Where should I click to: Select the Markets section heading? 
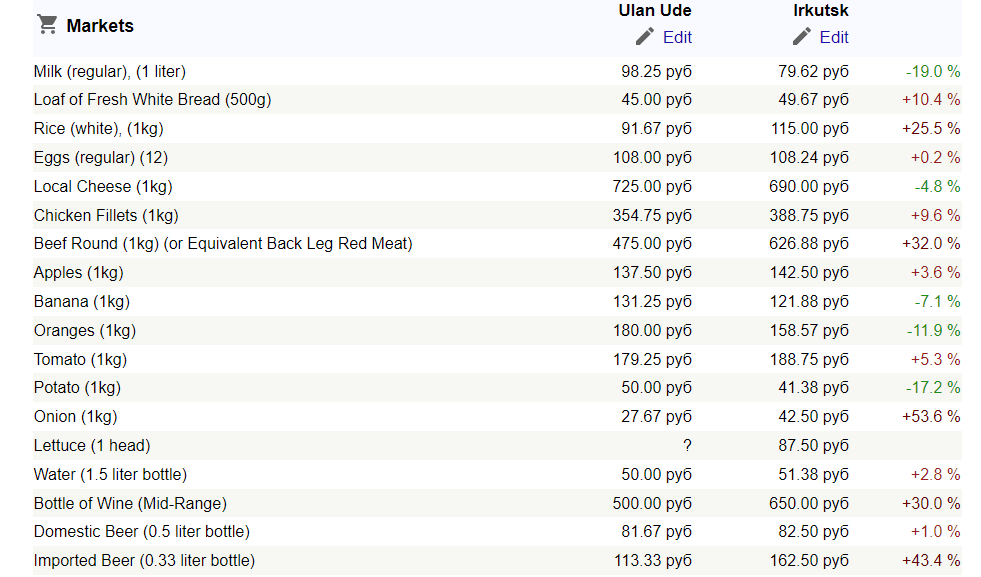pos(100,26)
